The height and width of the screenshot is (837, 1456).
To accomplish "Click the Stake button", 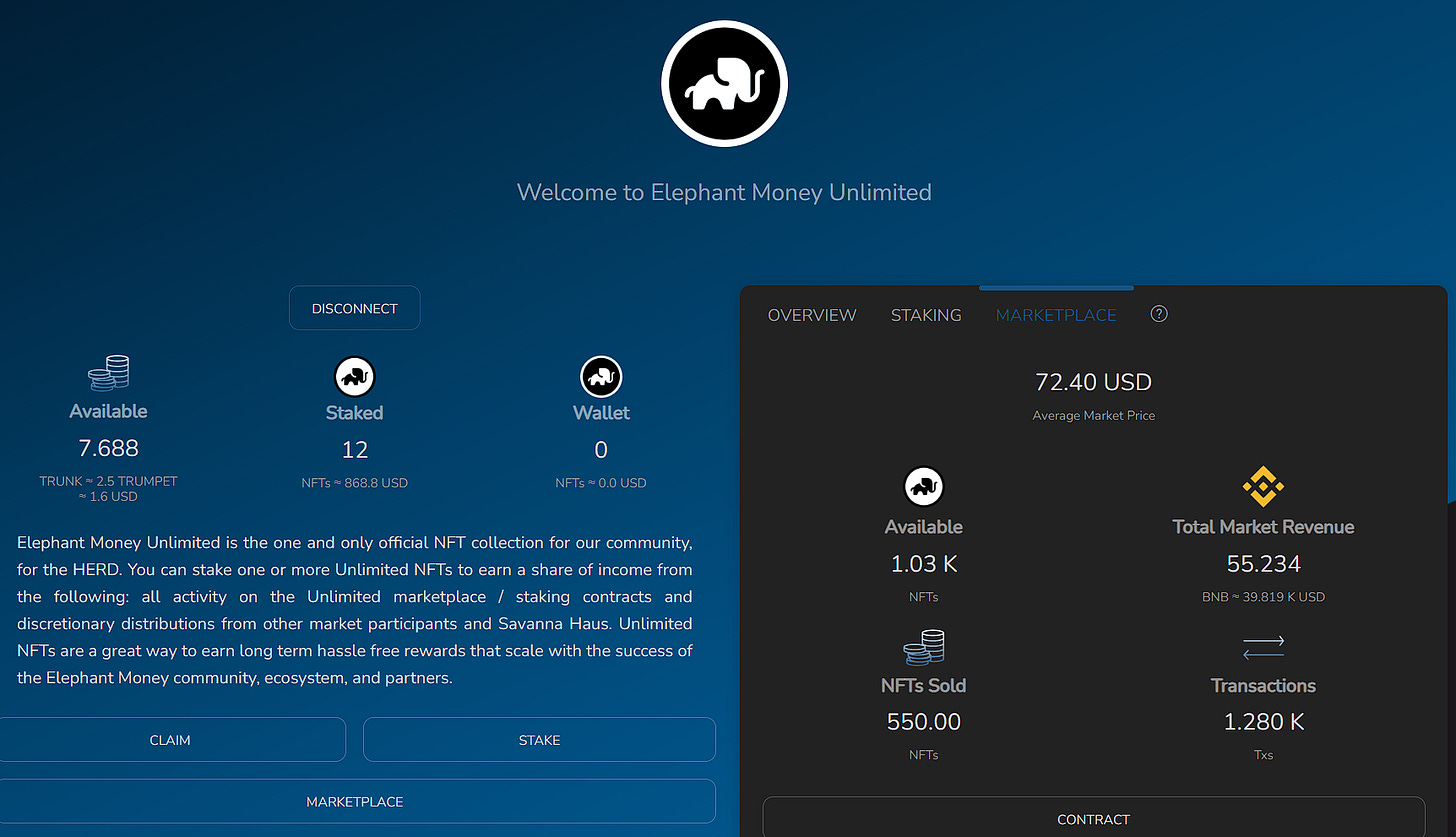I will (539, 740).
